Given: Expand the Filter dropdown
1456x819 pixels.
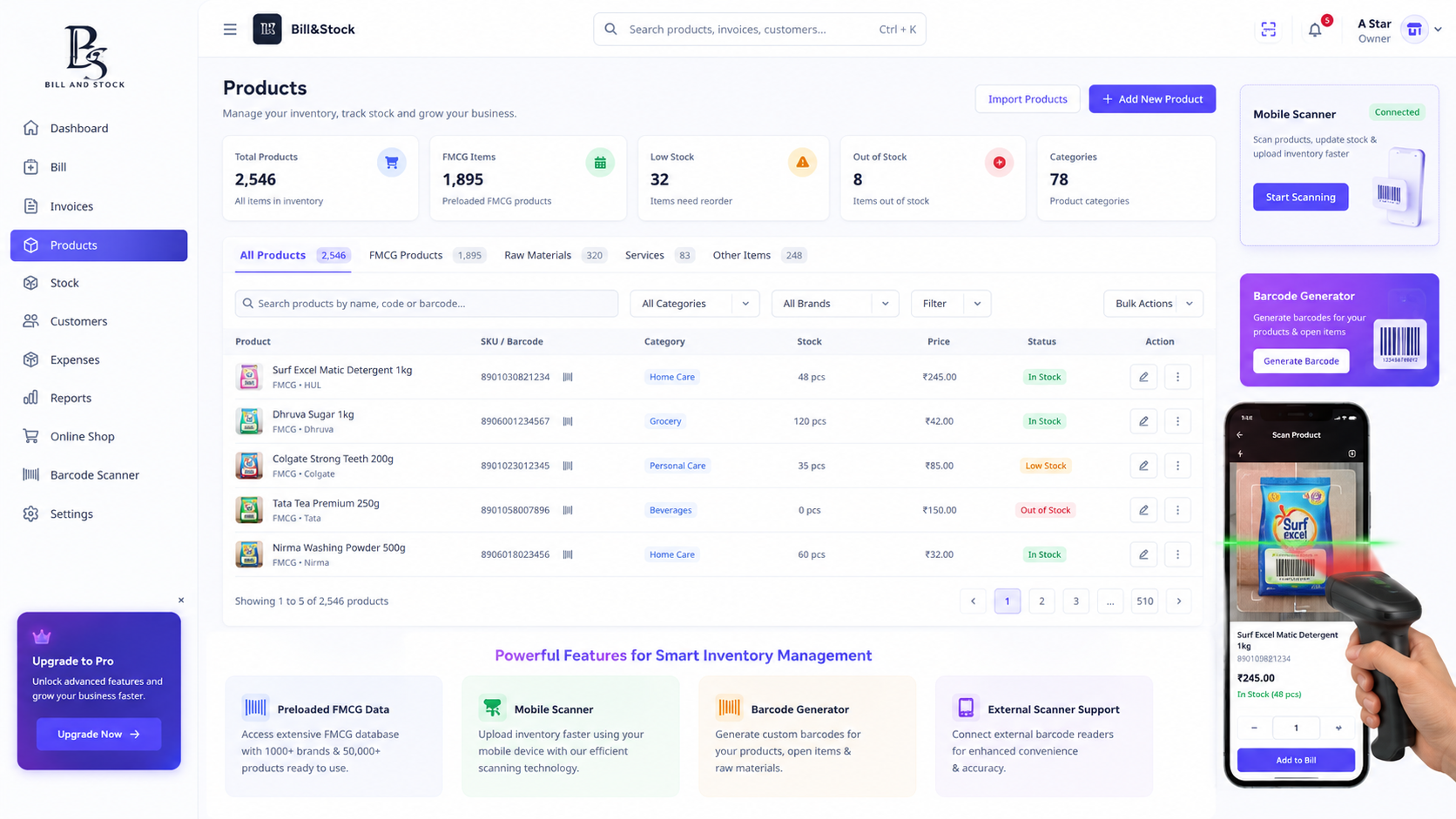Looking at the screenshot, I should 951,304.
